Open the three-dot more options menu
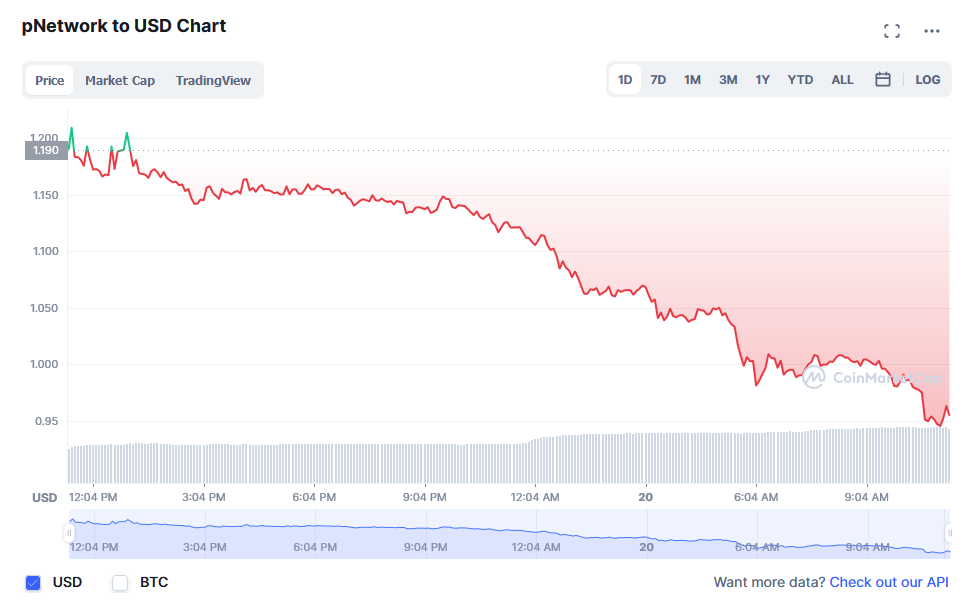The height and width of the screenshot is (611, 969). click(932, 31)
